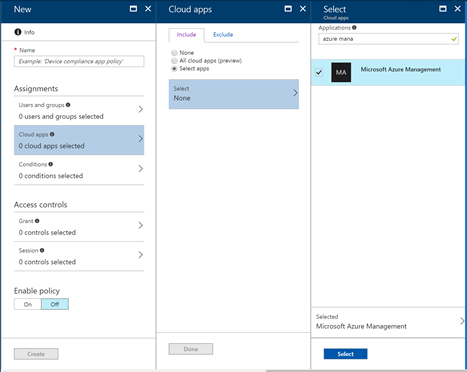This screenshot has width=467, height=372.
Task: Switch to the Include tab
Action: (186, 35)
